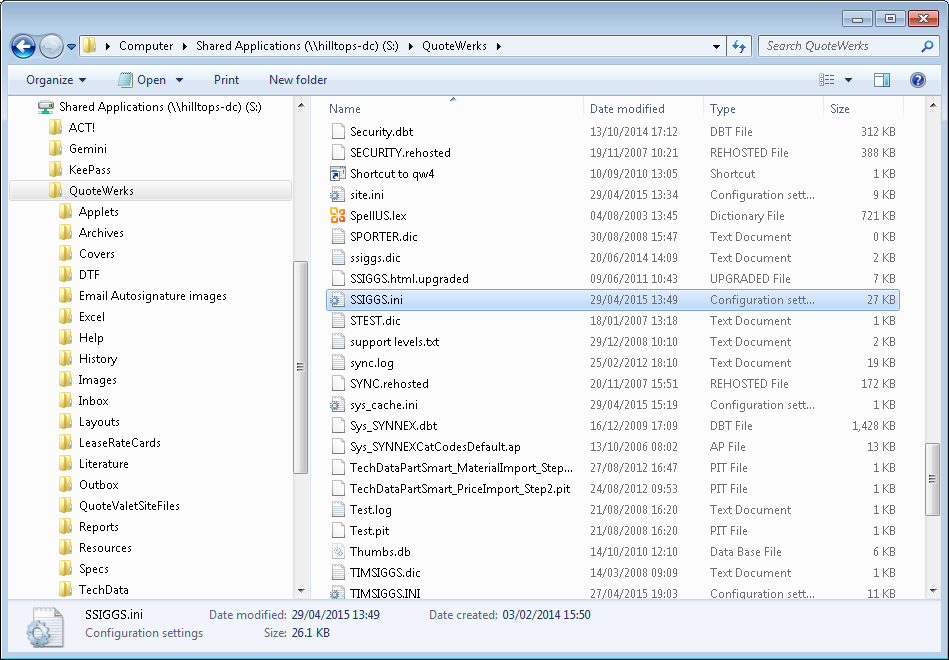
Task: Show the preview pane
Action: pos(882,80)
